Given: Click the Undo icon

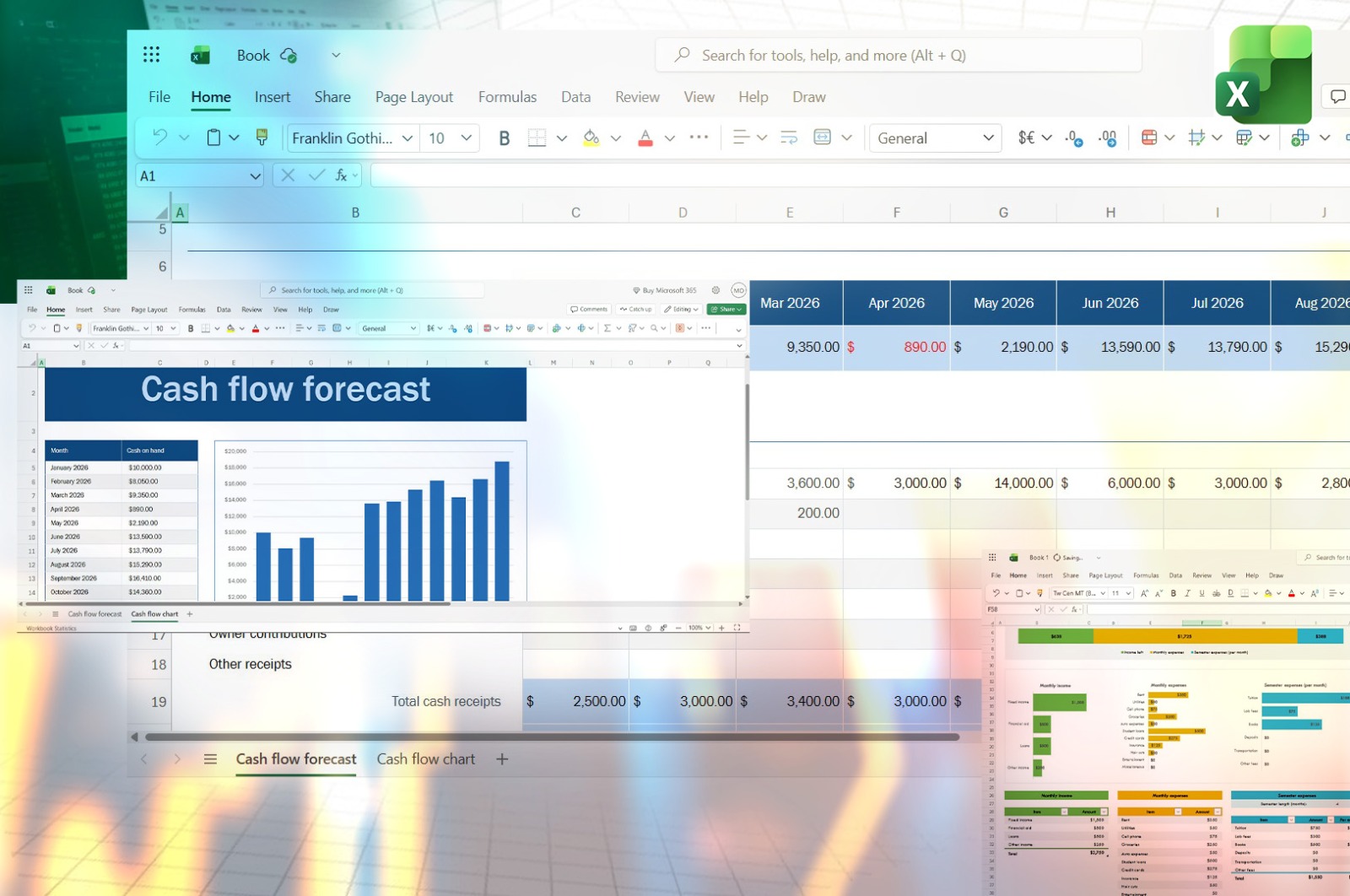Looking at the screenshot, I should pos(160,137).
